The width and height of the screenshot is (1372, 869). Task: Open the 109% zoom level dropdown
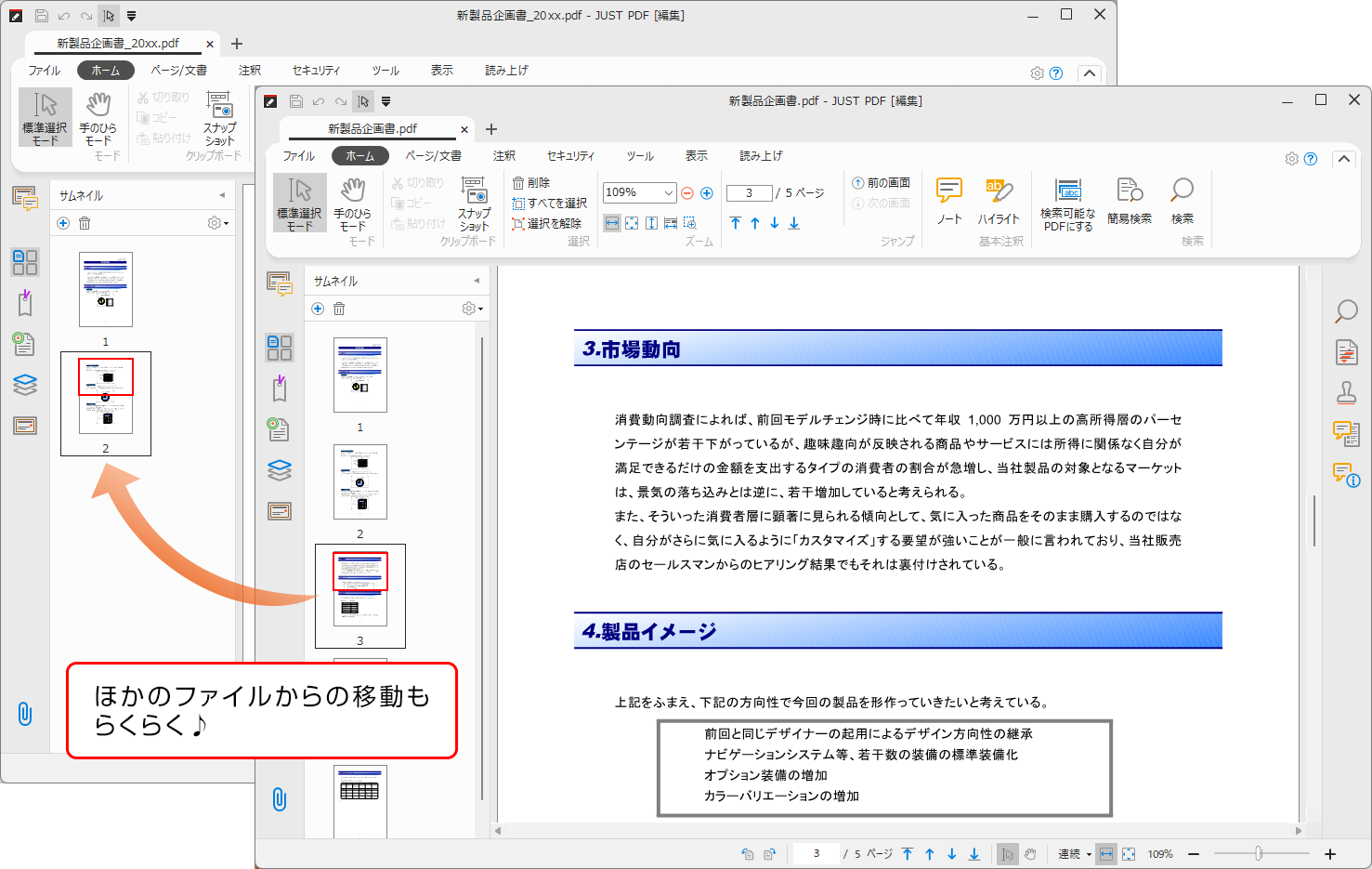pos(669,193)
